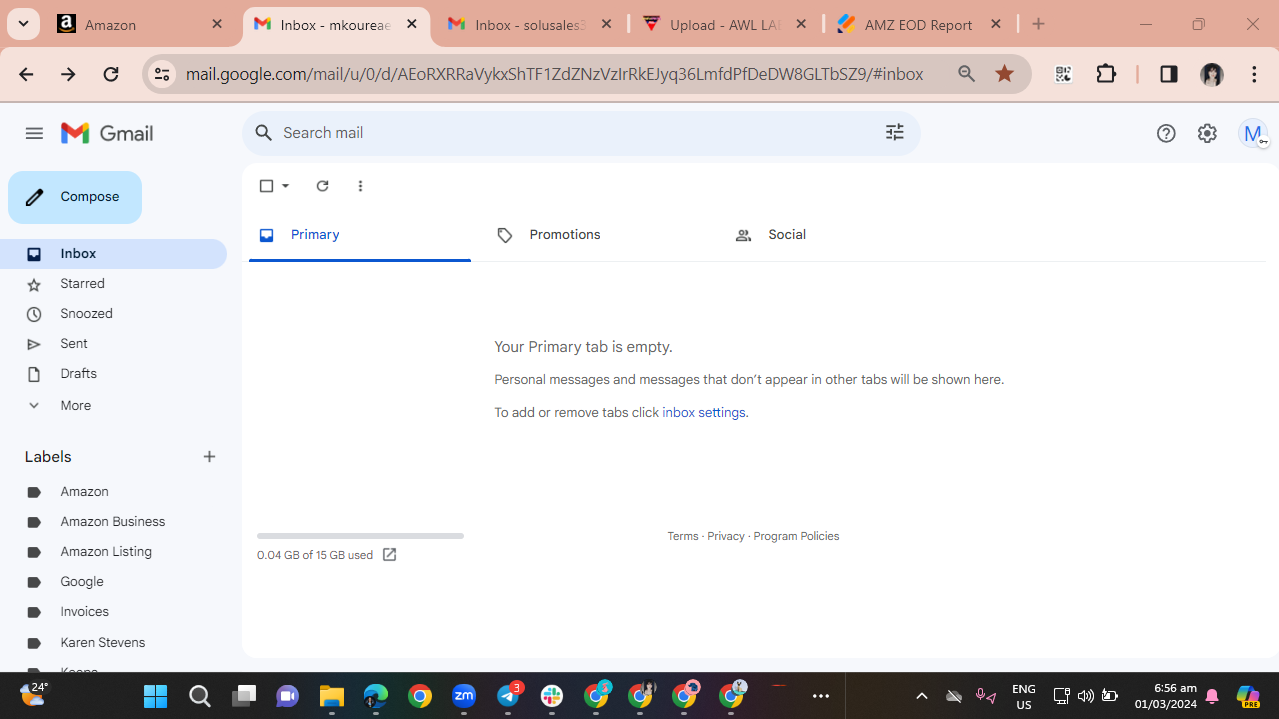
Task: Open storage management external link icon
Action: pyautogui.click(x=389, y=555)
